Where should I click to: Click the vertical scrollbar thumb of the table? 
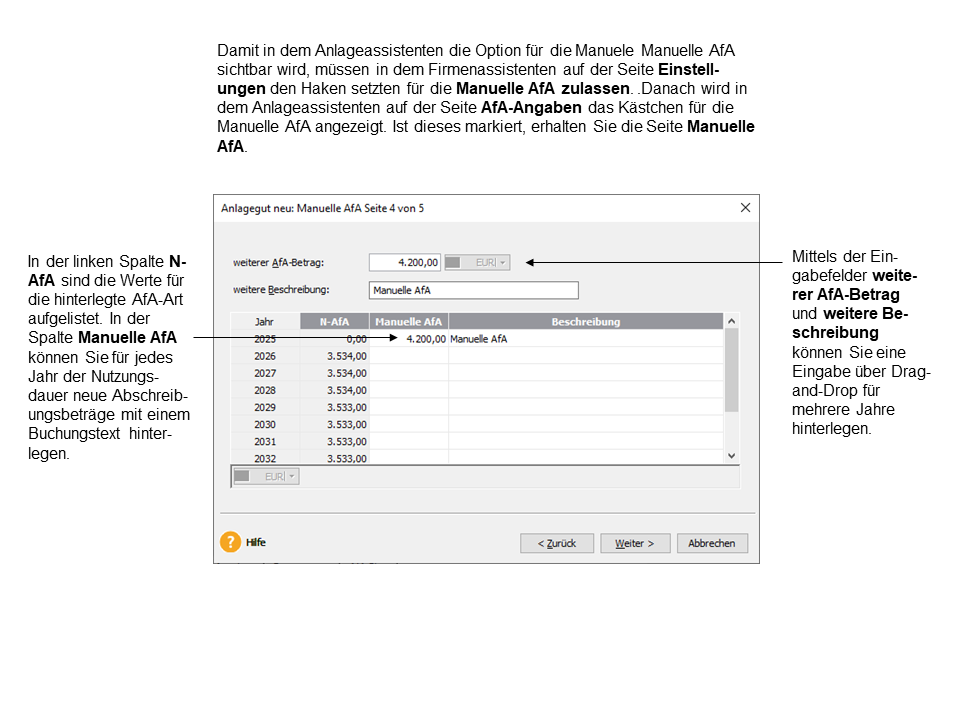(731, 368)
